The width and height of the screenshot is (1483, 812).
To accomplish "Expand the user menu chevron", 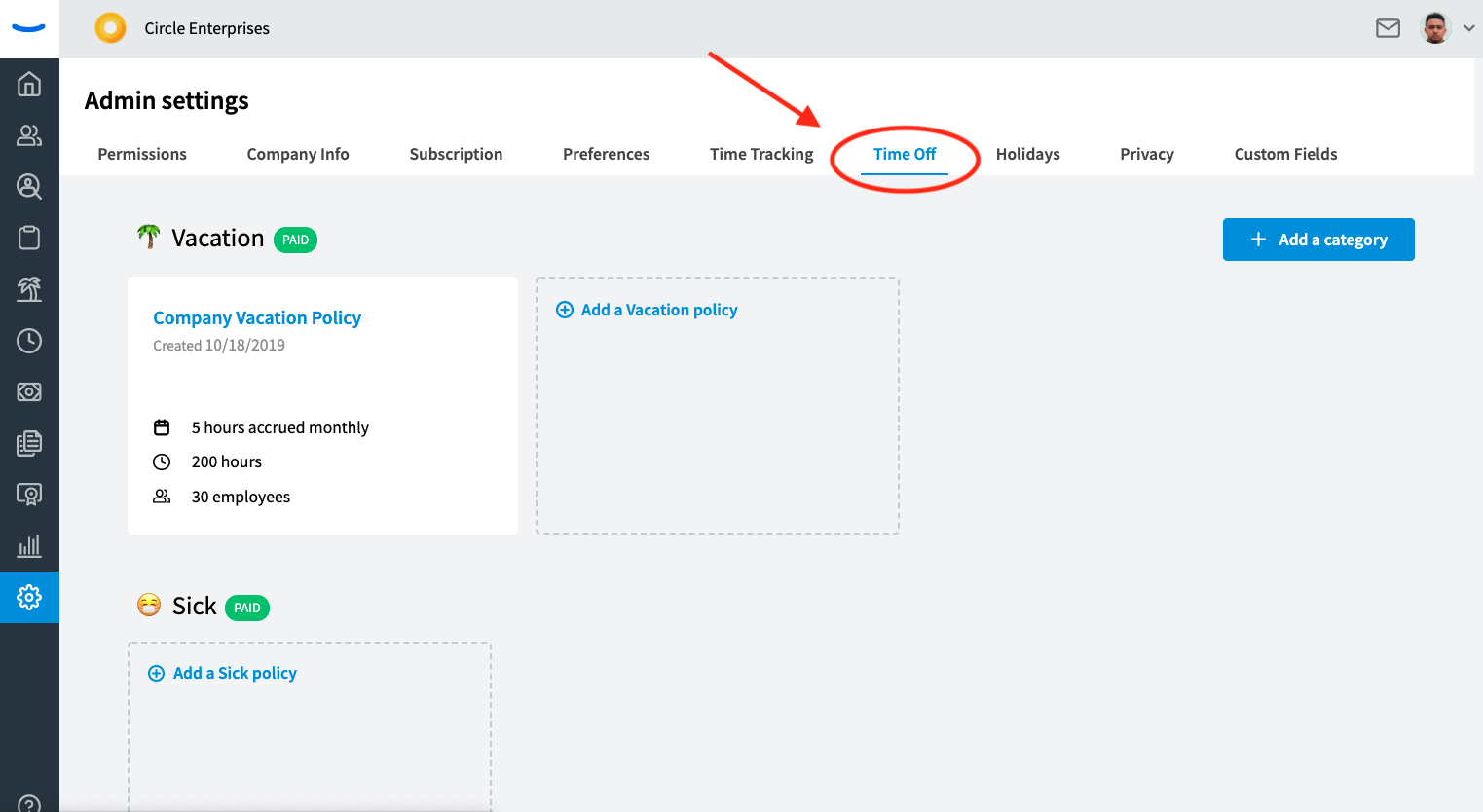I will tap(1468, 28).
